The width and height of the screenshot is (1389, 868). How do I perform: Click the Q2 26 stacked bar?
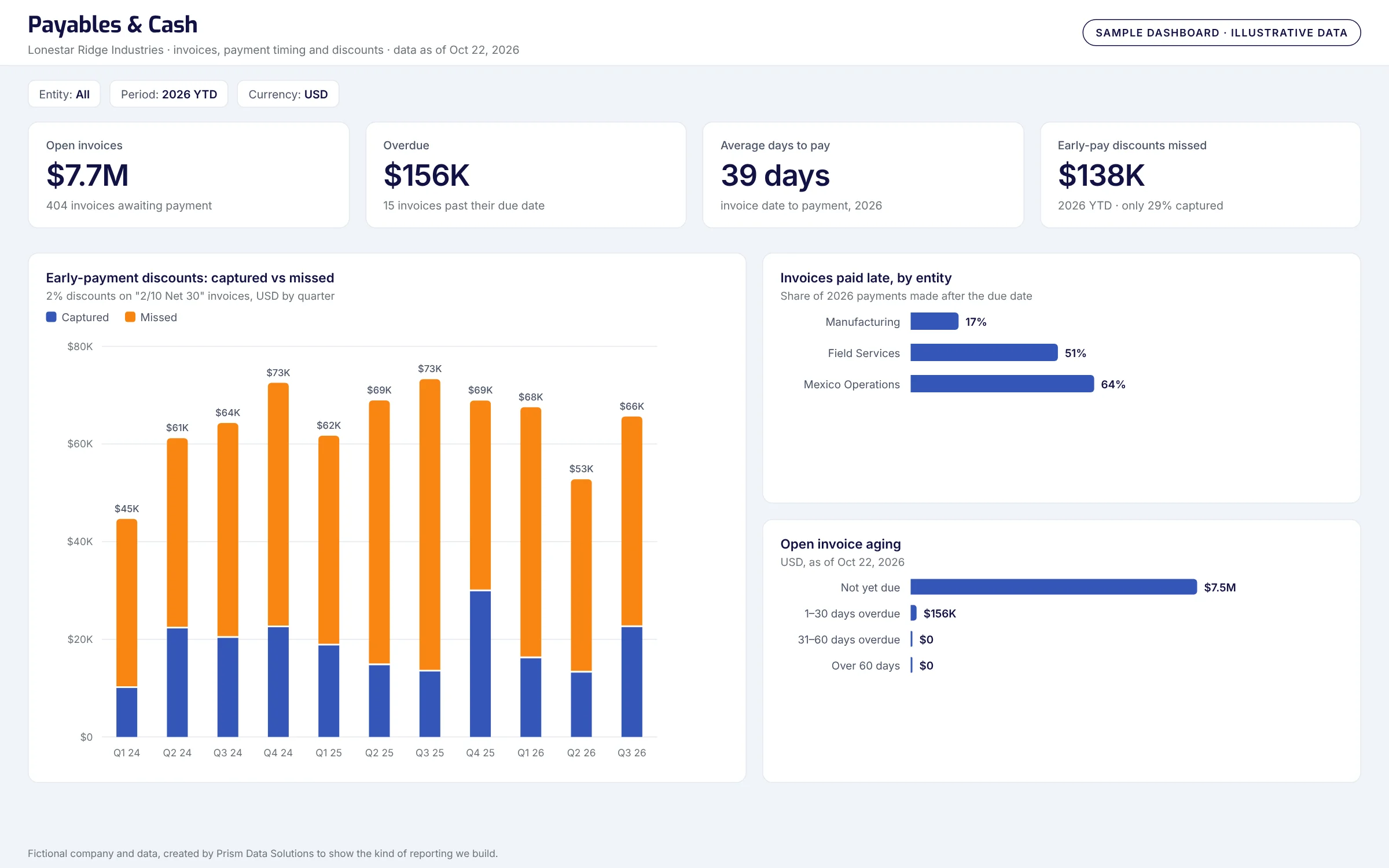pyautogui.click(x=581, y=608)
